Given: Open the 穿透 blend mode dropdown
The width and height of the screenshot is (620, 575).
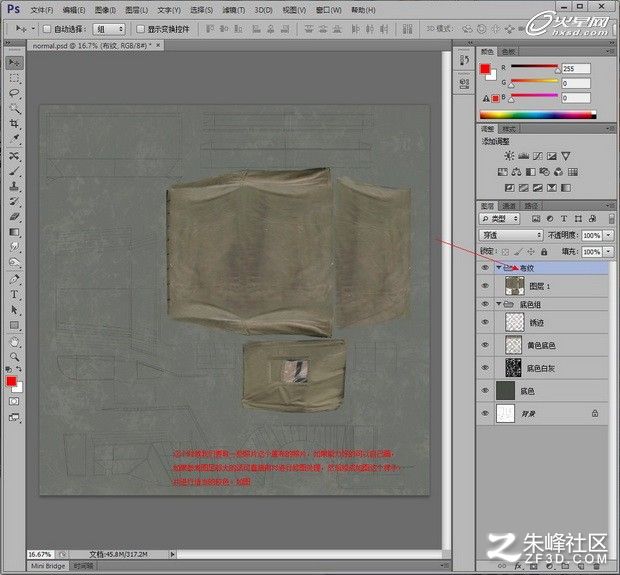Looking at the screenshot, I should [511, 235].
